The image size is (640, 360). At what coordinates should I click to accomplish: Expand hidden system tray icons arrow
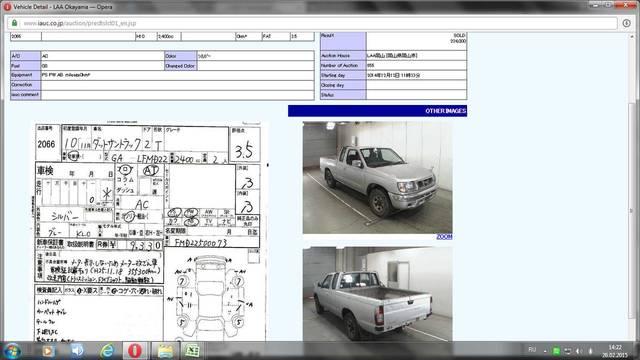coord(545,351)
